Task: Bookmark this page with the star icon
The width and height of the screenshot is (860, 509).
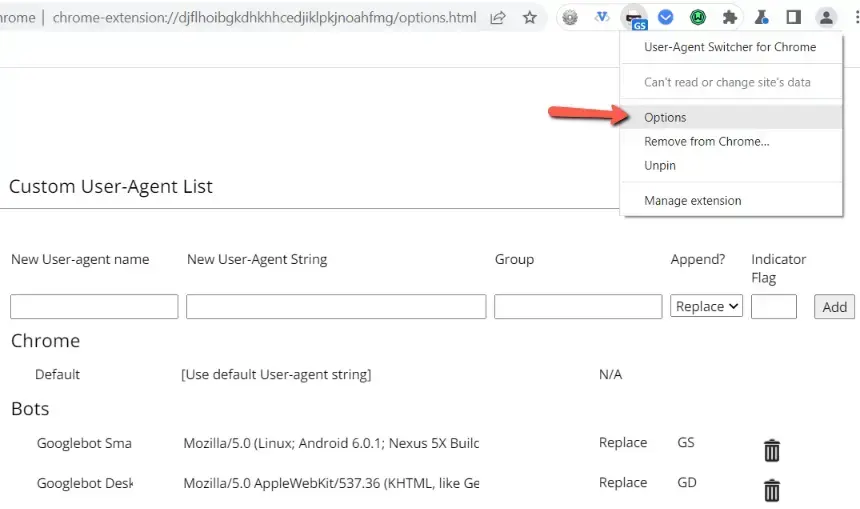Action: point(529,18)
